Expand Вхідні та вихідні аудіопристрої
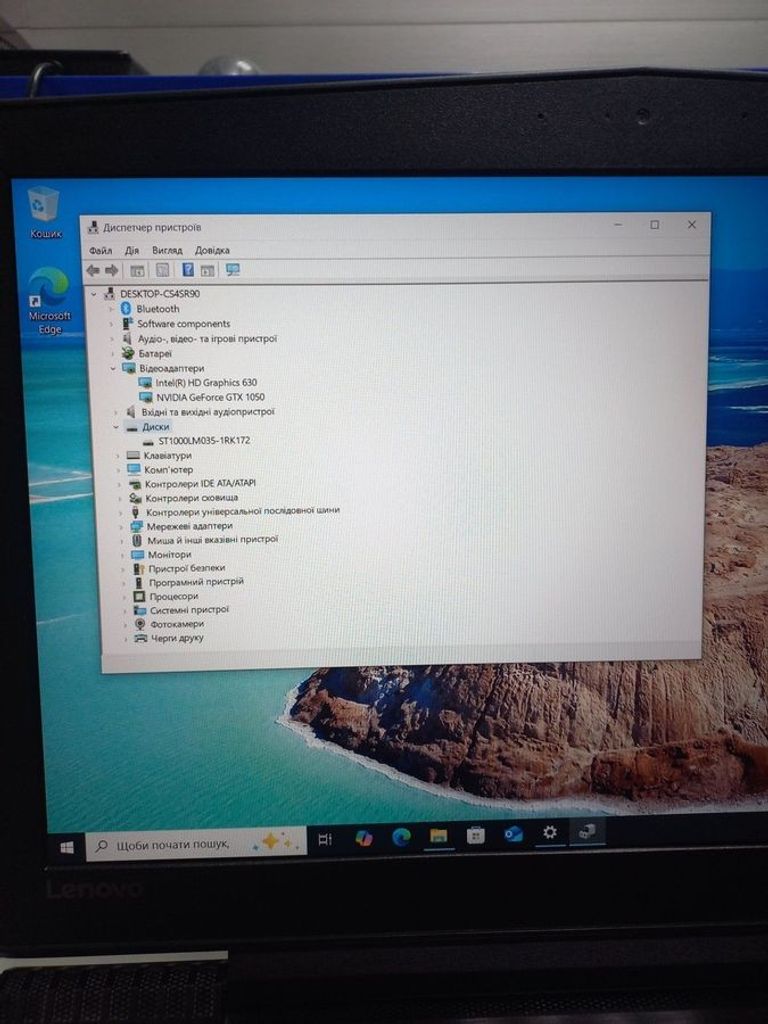 (116, 412)
